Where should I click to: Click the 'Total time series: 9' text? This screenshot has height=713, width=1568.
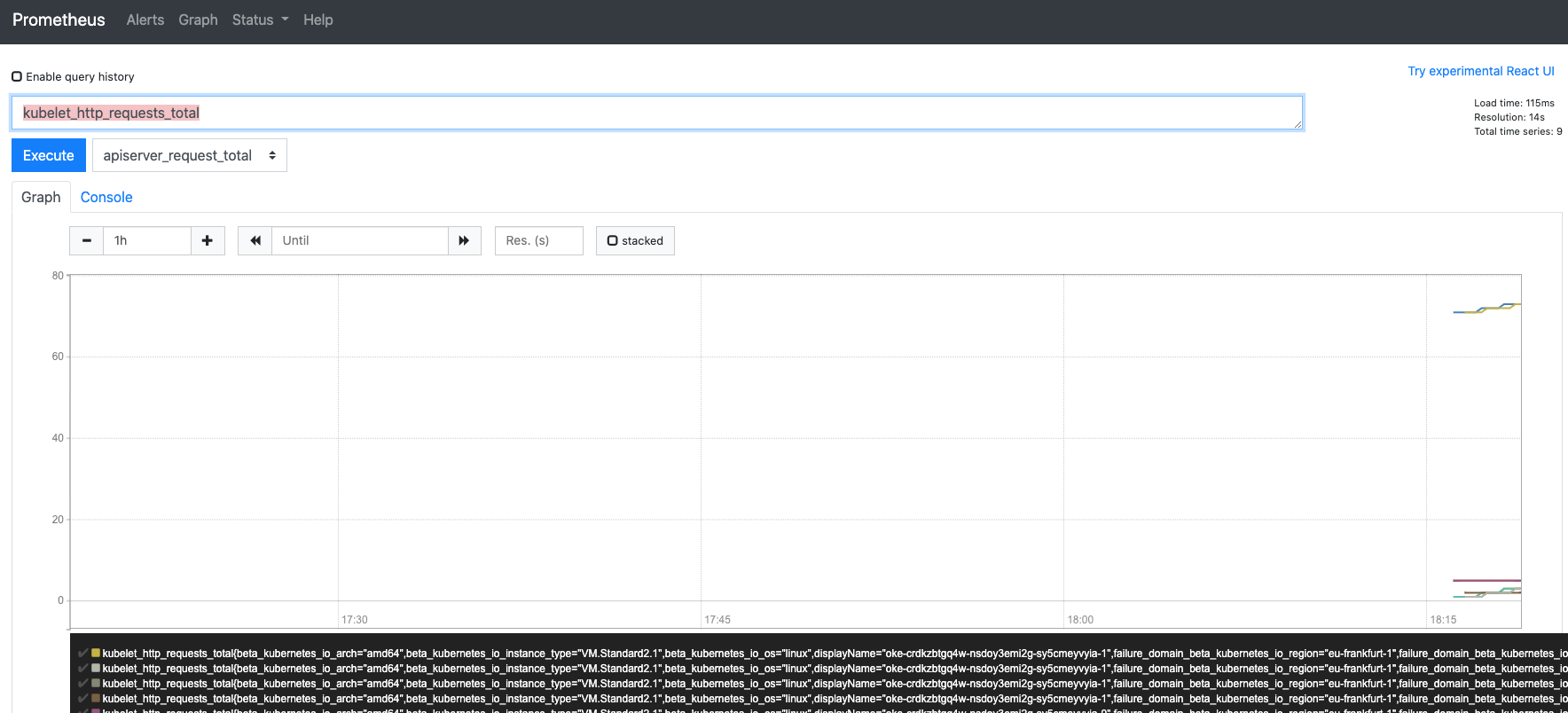tap(1518, 131)
